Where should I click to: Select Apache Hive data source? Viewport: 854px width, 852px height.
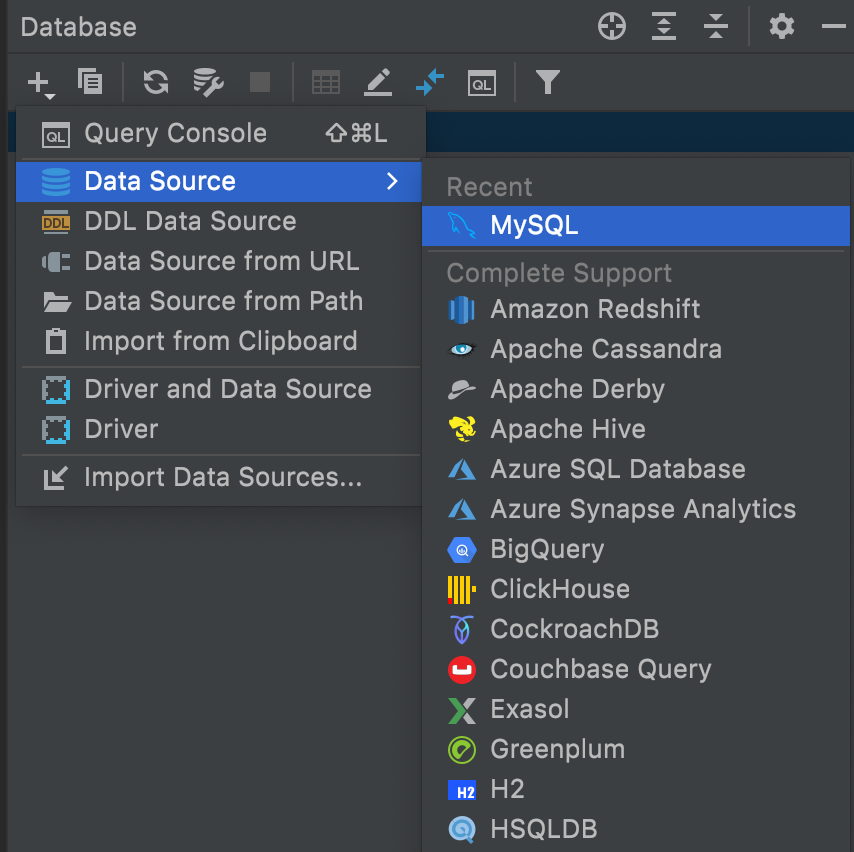tap(636, 429)
